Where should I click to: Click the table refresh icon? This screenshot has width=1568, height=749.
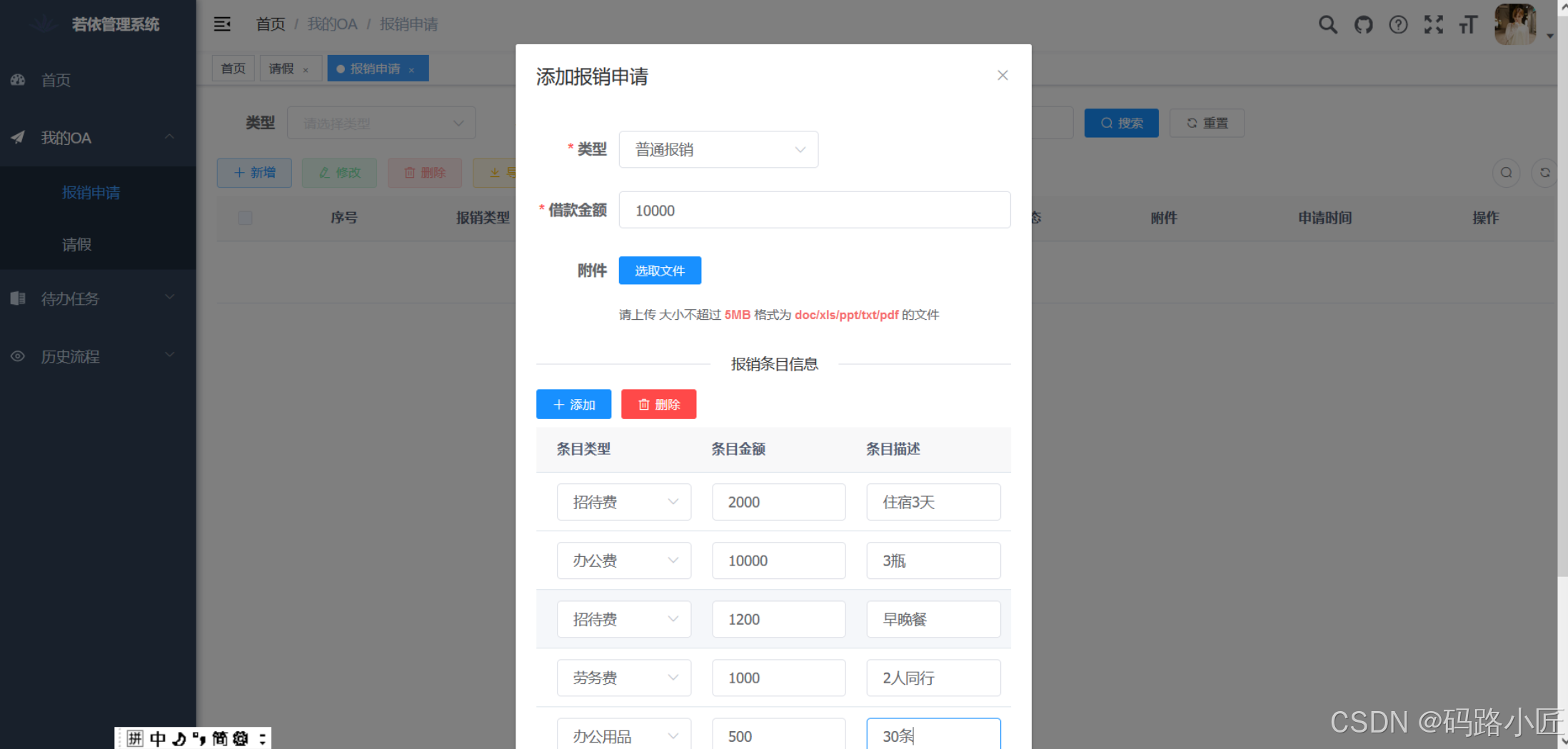[x=1544, y=173]
